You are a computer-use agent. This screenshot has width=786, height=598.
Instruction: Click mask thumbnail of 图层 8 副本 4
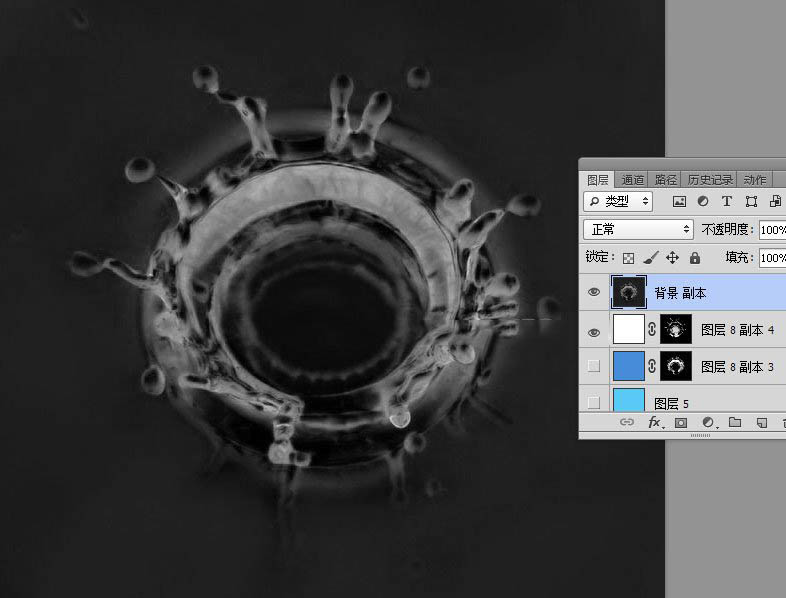coord(677,329)
